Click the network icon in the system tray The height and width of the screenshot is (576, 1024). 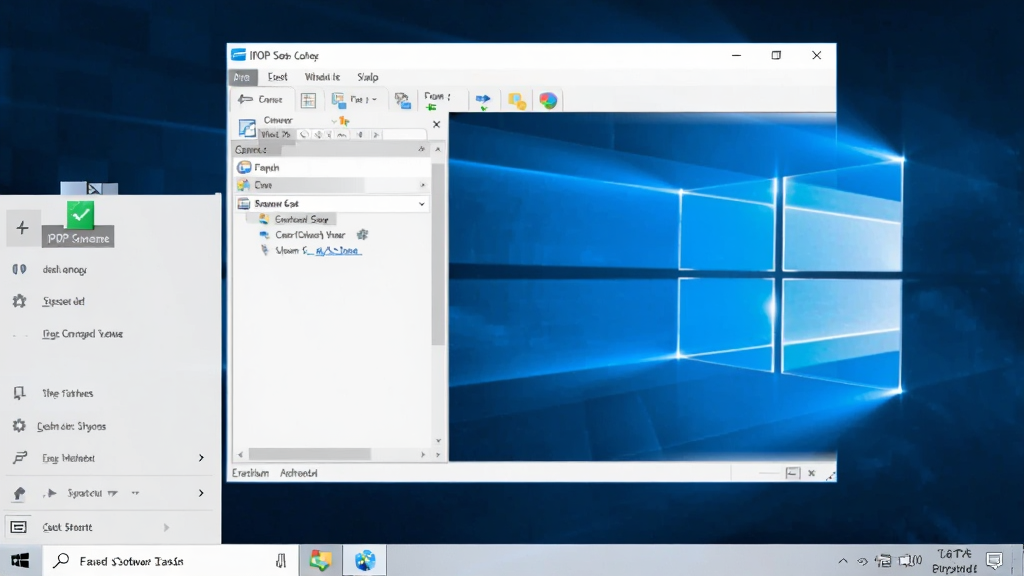pyautogui.click(x=884, y=560)
